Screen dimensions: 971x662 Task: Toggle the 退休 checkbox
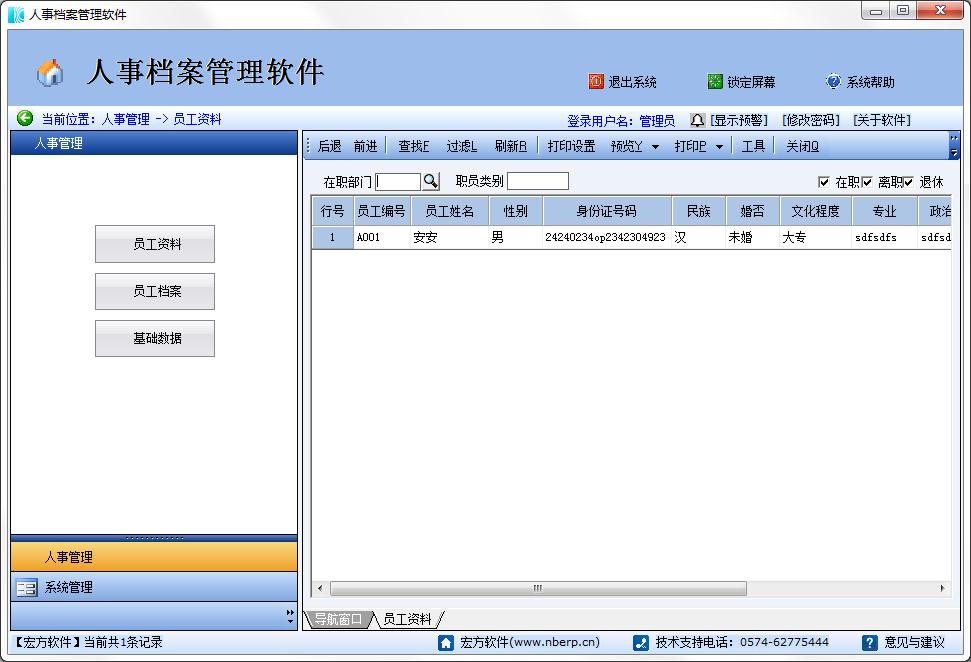coord(910,181)
